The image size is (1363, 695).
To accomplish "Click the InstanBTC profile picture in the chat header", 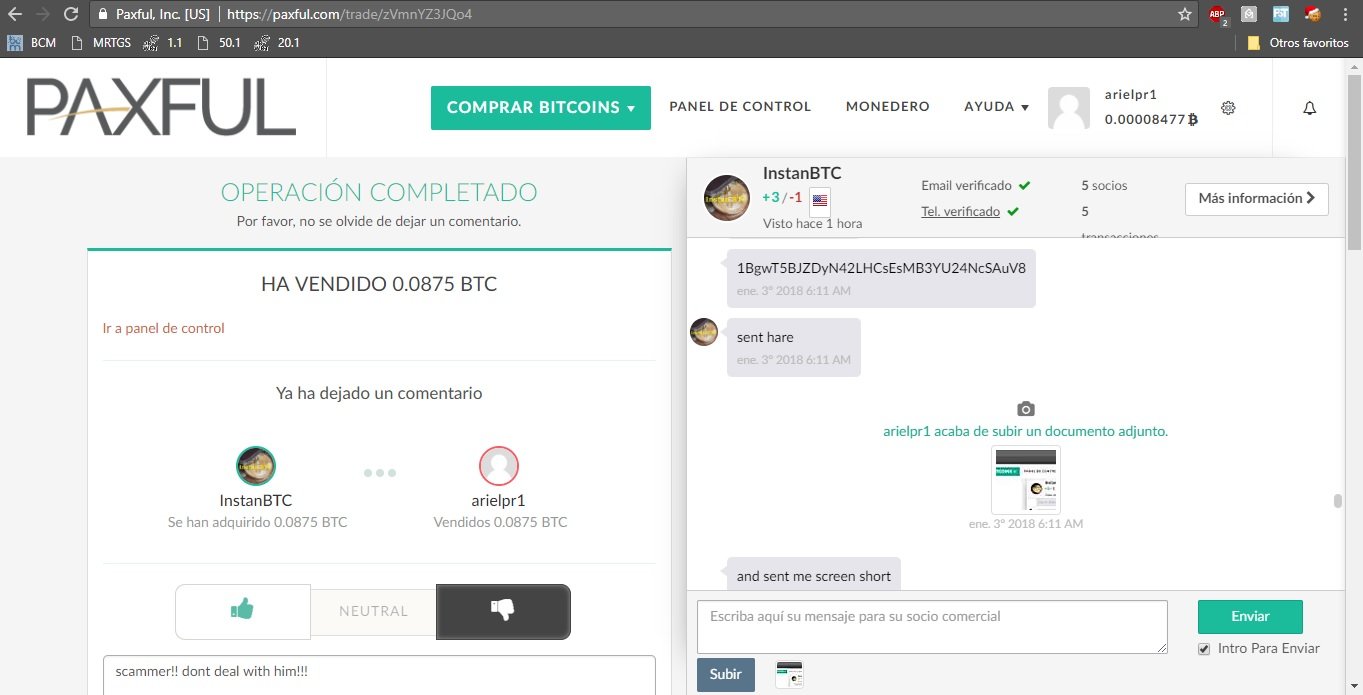I will [x=727, y=198].
